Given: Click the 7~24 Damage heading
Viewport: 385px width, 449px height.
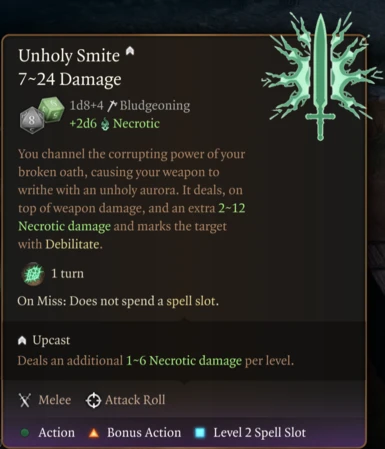Looking at the screenshot, I should [x=70, y=80].
